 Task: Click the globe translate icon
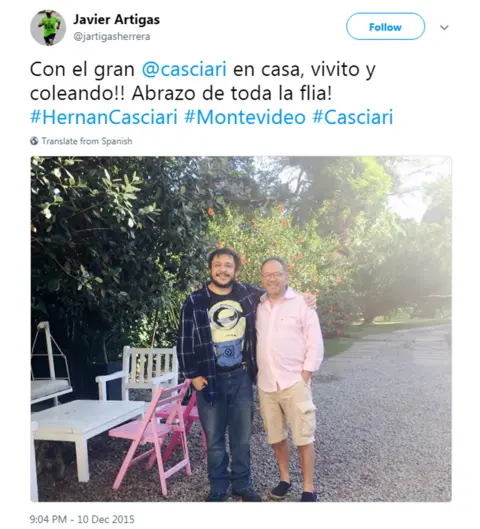pos(34,141)
